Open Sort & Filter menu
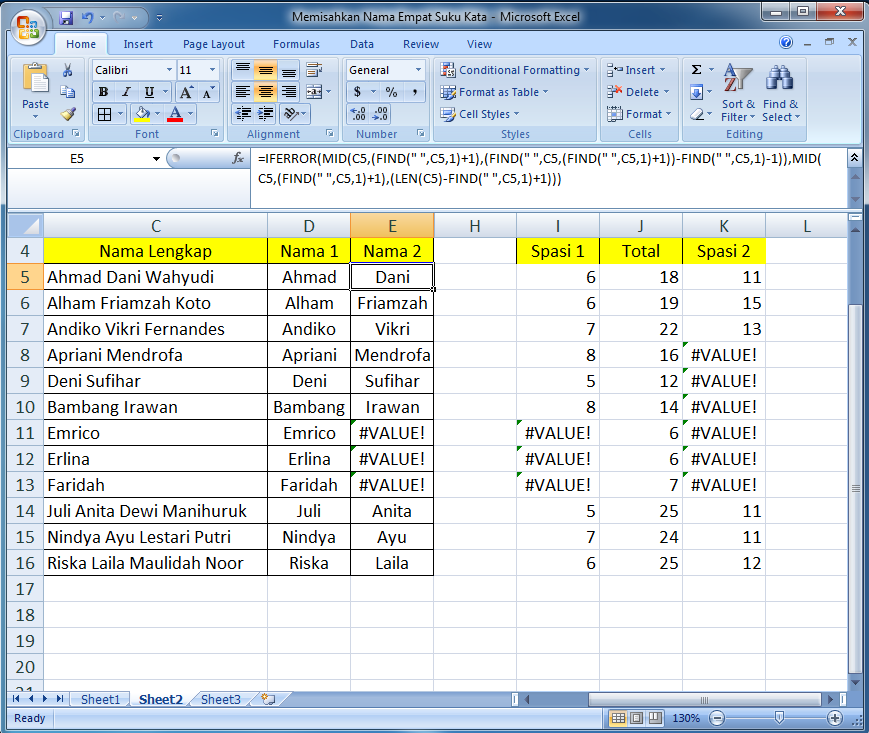Image resolution: width=869 pixels, height=733 pixels. (x=738, y=93)
